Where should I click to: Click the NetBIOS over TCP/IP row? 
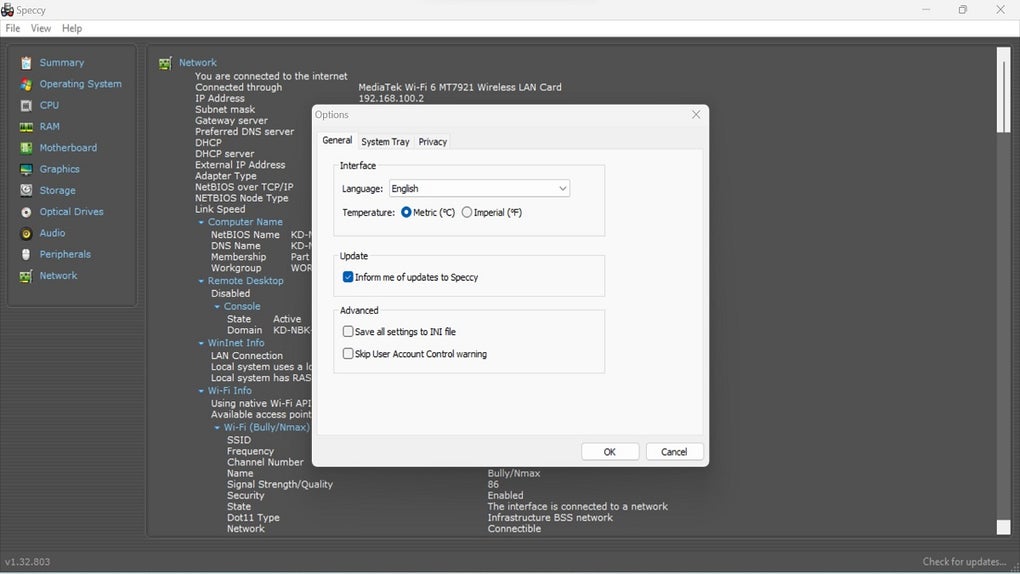click(x=244, y=187)
